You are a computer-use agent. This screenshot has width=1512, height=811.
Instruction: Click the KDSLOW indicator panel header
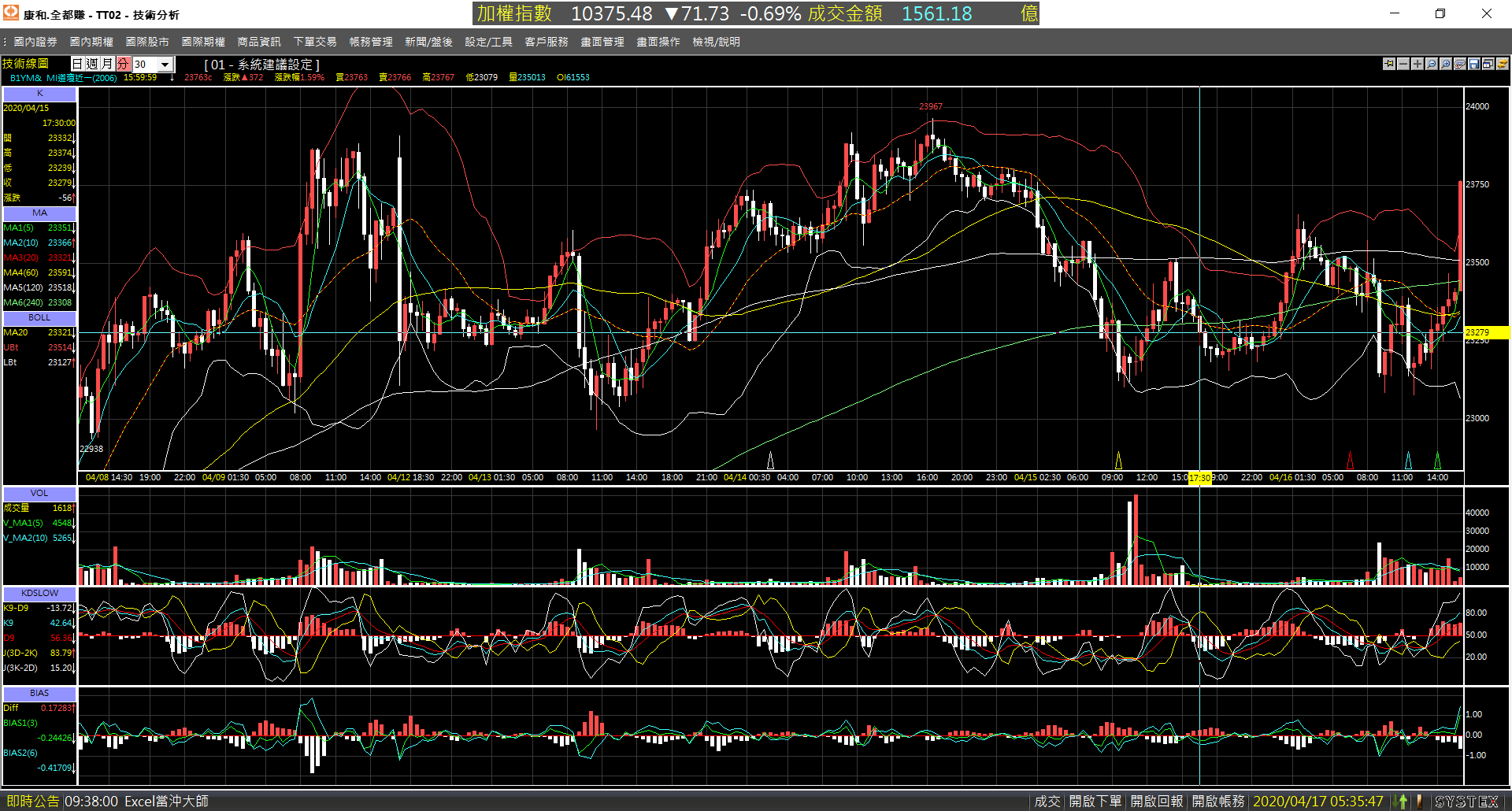coord(39,594)
